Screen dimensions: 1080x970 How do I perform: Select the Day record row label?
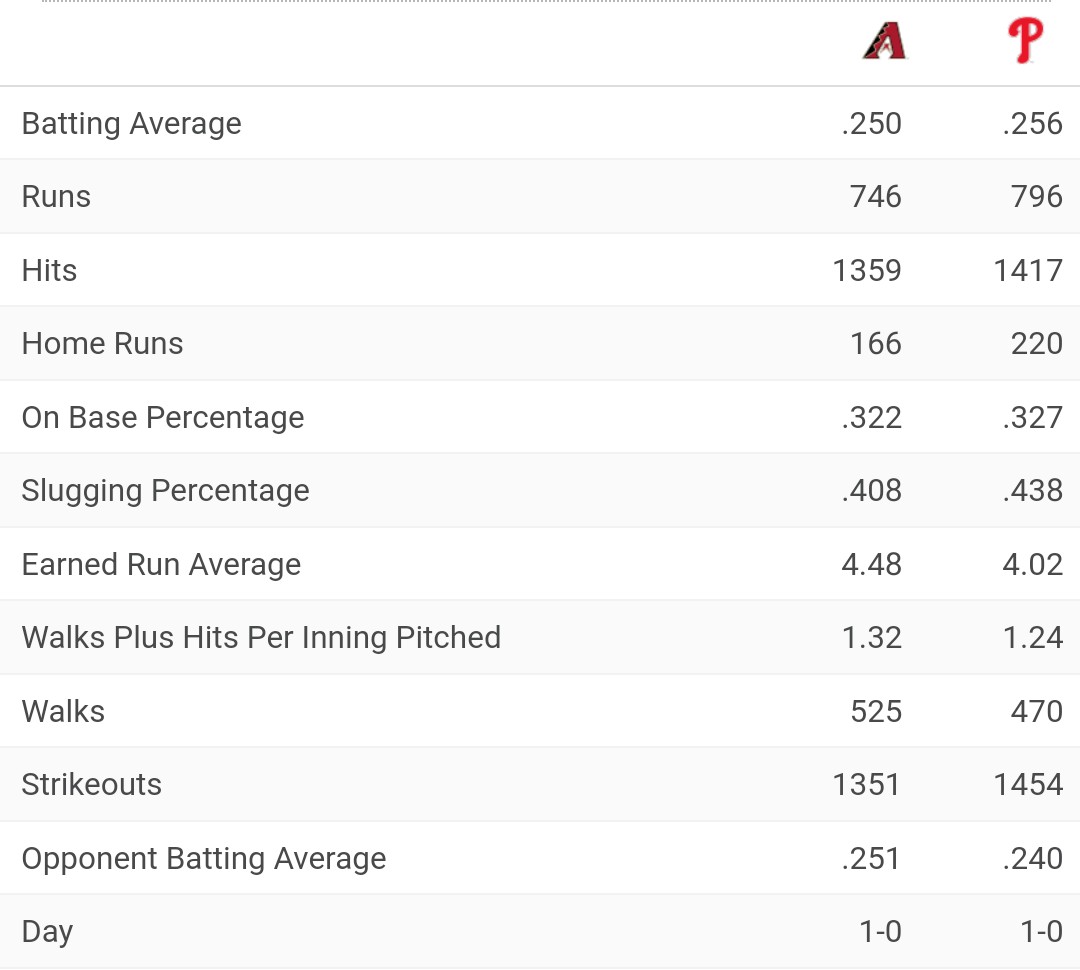point(47,932)
